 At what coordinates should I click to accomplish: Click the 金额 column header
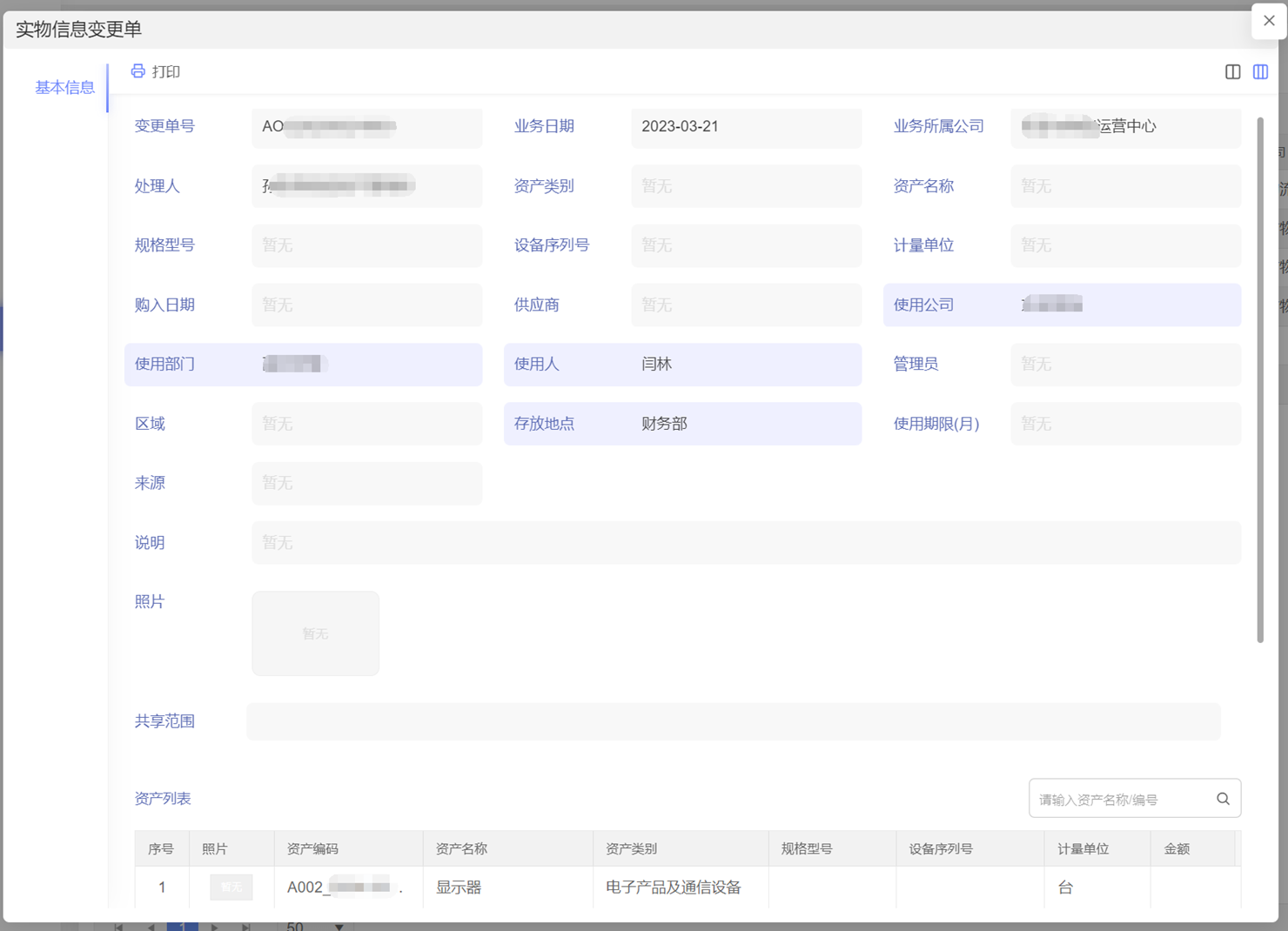pos(1177,848)
